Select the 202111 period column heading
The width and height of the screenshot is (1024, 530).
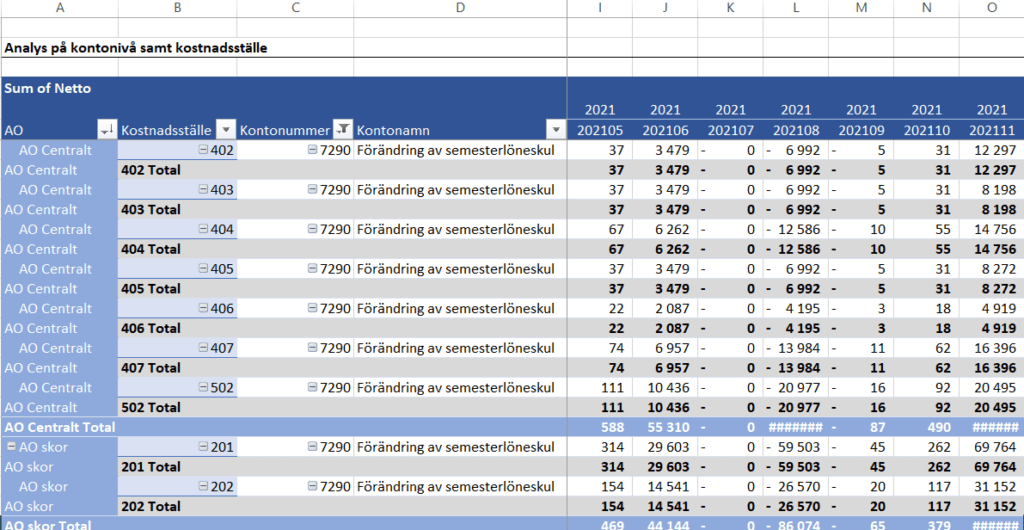991,130
